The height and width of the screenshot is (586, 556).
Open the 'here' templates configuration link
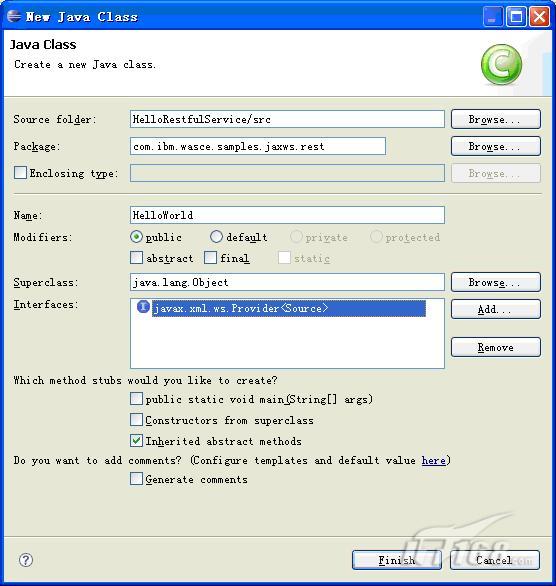[x=433, y=460]
